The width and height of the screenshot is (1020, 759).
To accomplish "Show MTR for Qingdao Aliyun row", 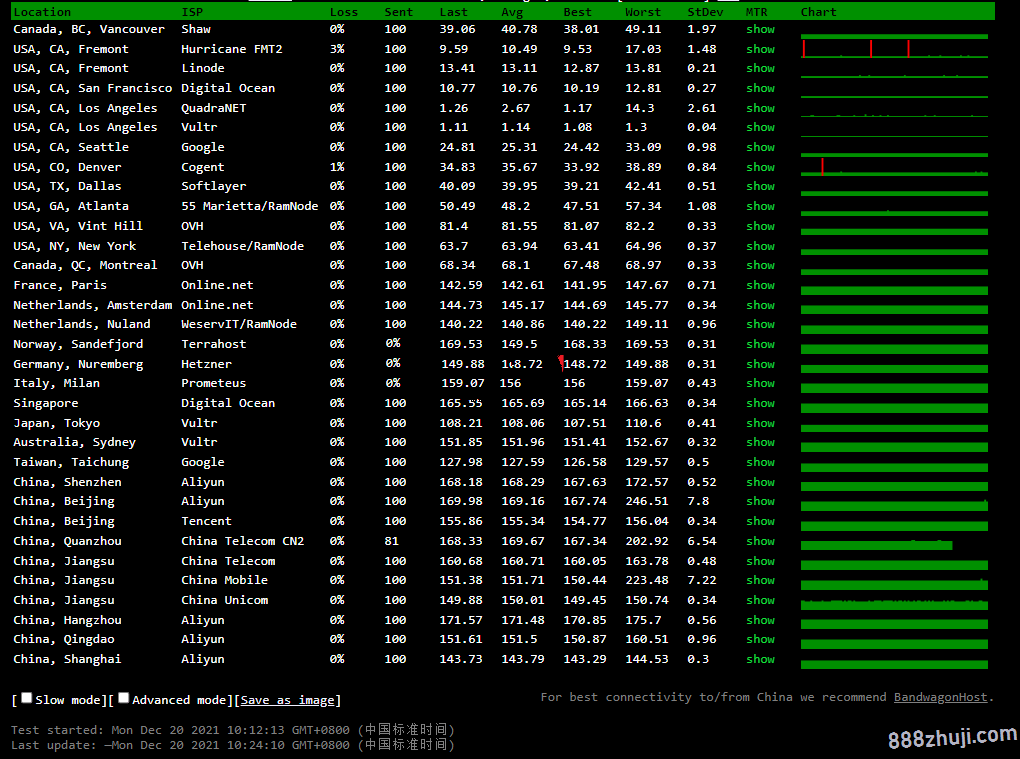I will point(760,640).
